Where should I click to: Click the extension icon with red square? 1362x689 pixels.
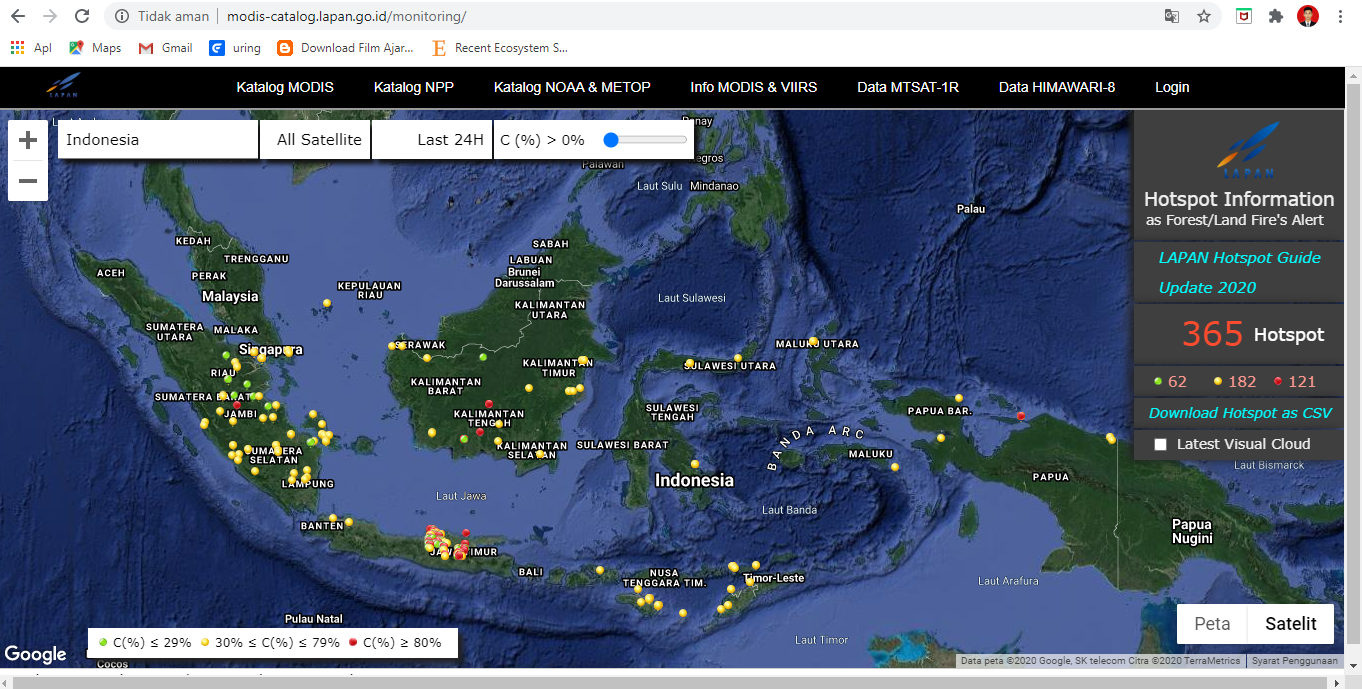[1243, 16]
